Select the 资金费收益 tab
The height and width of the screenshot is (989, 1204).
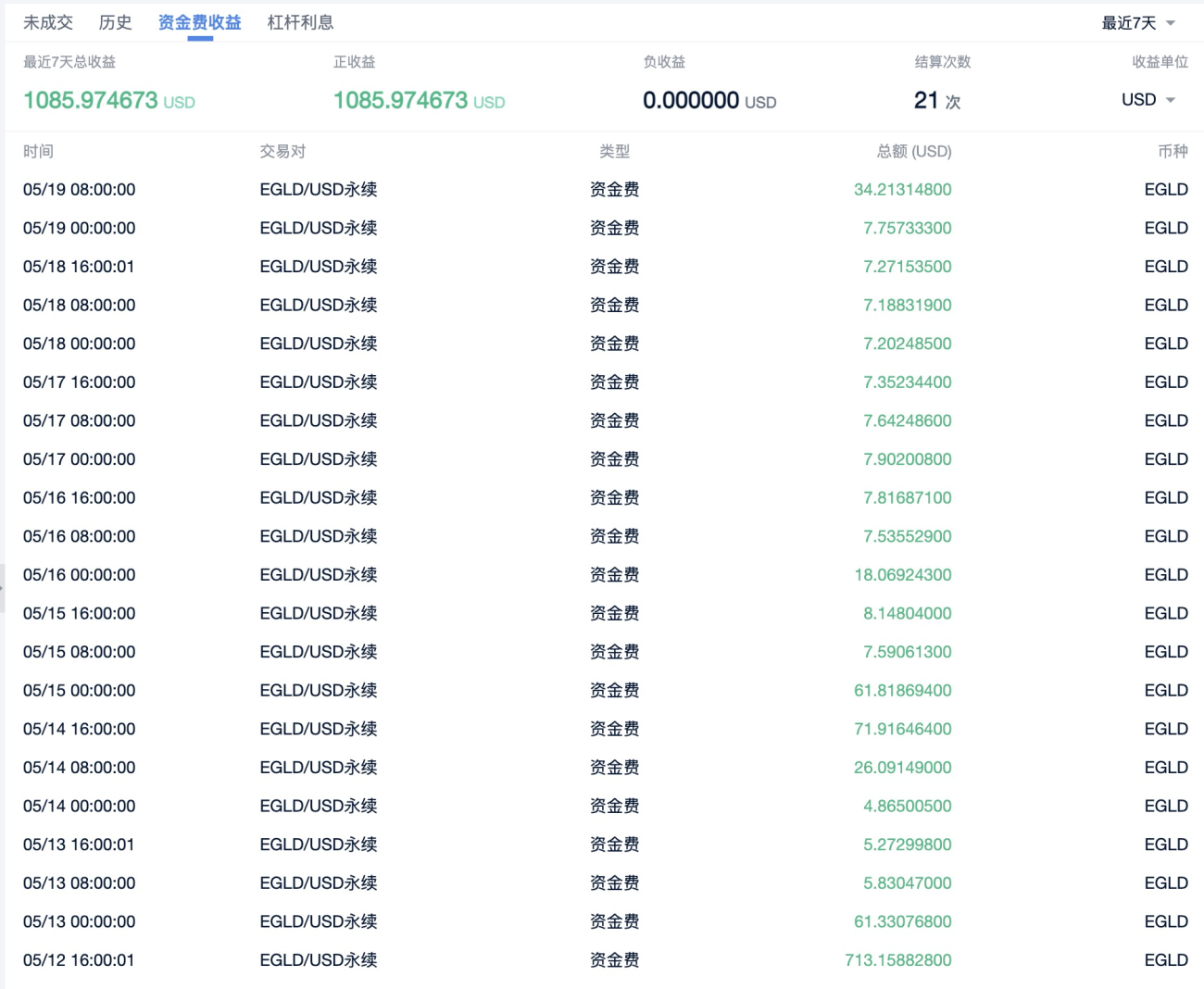pyautogui.click(x=200, y=22)
